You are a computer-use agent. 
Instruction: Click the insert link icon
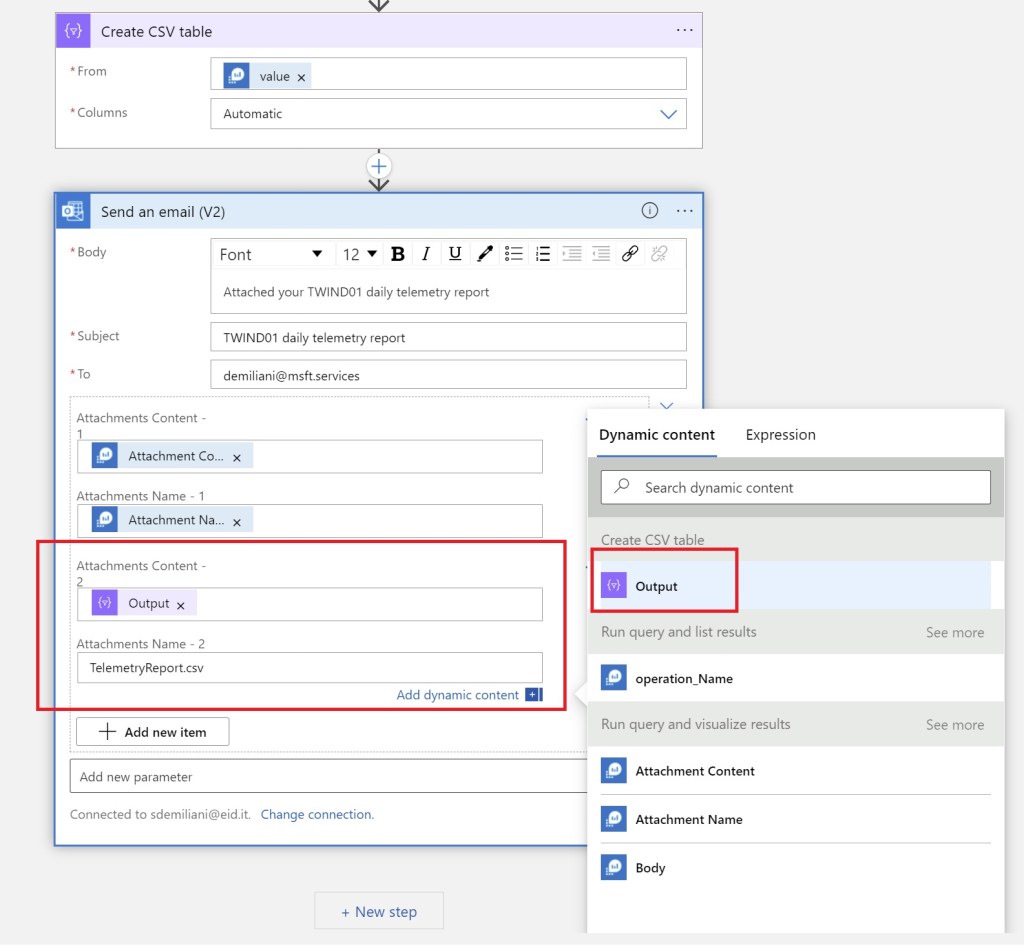click(x=630, y=254)
